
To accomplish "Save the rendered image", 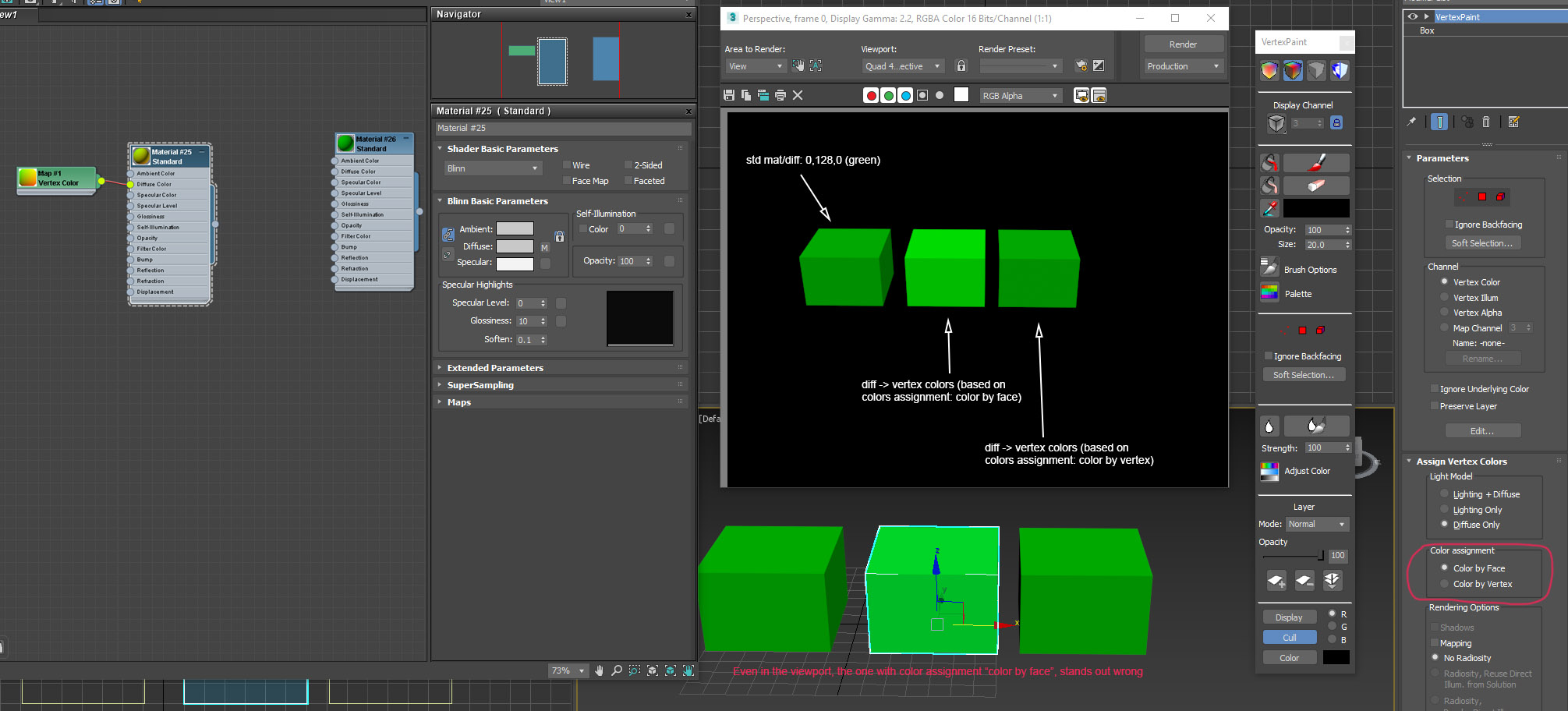I will point(728,94).
